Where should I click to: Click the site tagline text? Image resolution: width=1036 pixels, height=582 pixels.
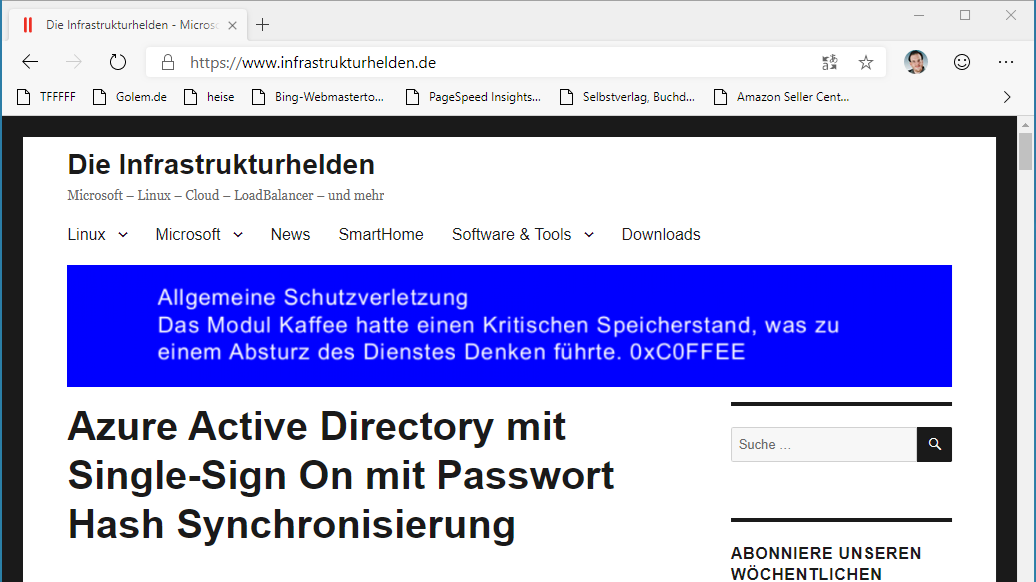pos(226,196)
